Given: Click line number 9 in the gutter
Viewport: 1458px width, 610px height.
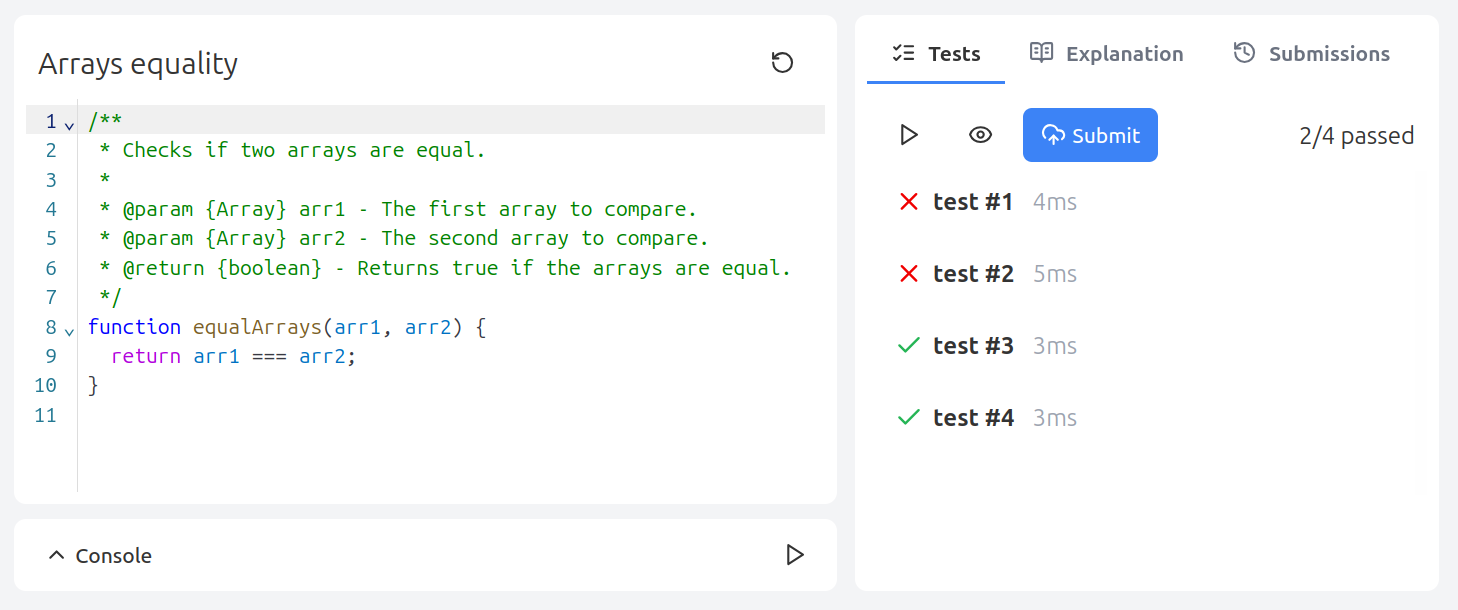Looking at the screenshot, I should pyautogui.click(x=50, y=356).
